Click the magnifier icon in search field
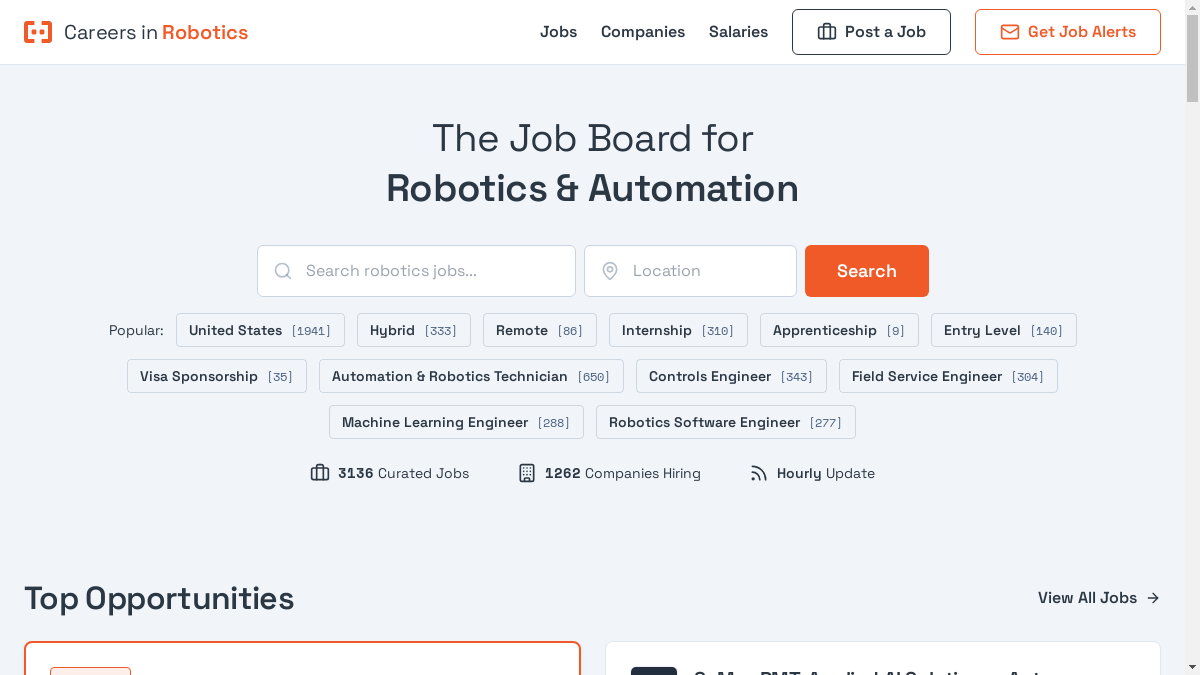The image size is (1200, 675). (283, 271)
